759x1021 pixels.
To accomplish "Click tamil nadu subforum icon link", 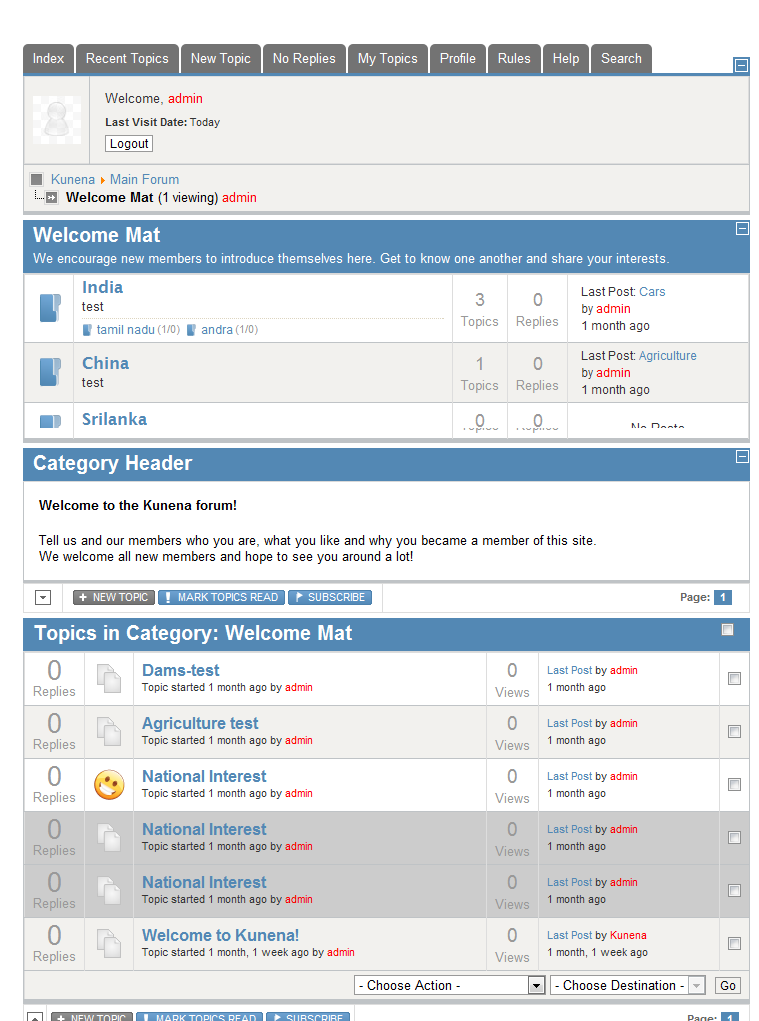I will [x=88, y=330].
